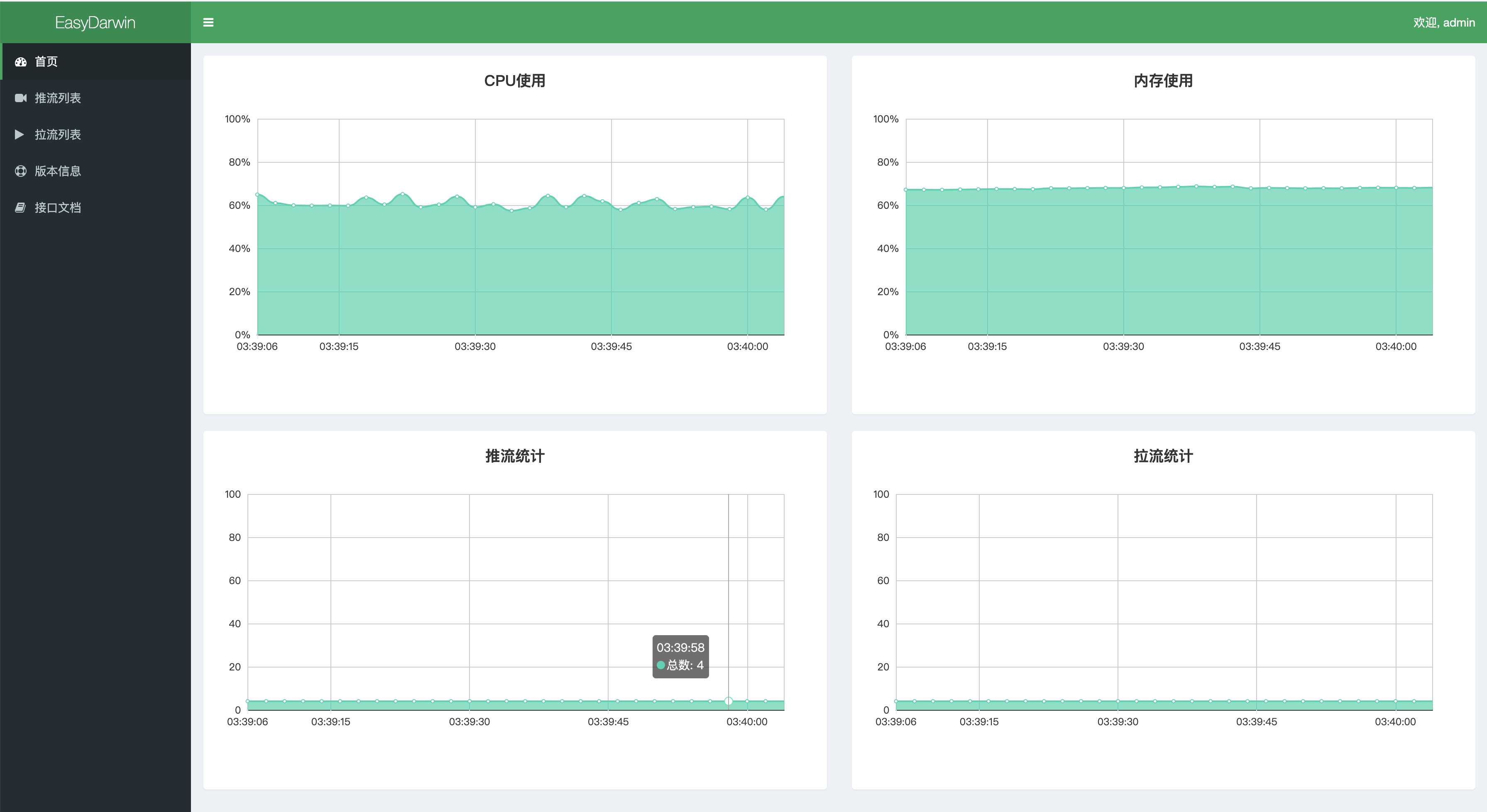Click the first data point of CPU使用 line
Image resolution: width=1487 pixels, height=812 pixels.
tap(257, 194)
